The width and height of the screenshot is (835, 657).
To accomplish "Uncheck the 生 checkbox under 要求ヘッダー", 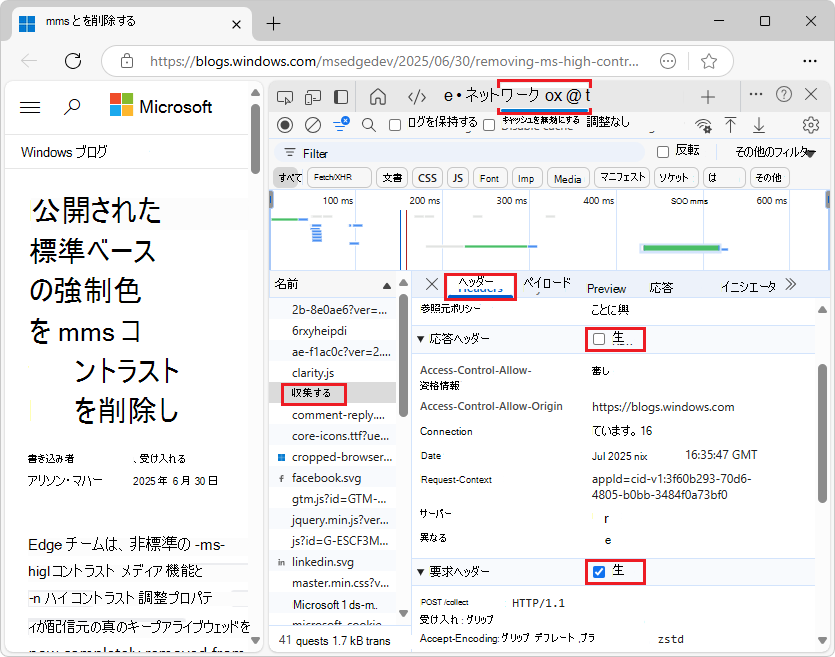I will (x=600, y=573).
